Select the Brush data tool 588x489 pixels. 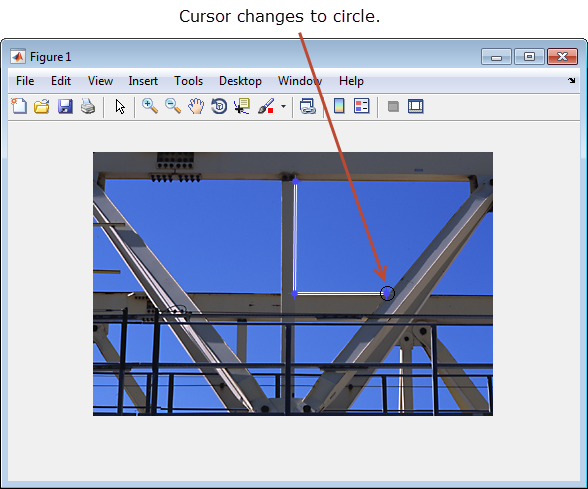(266, 106)
